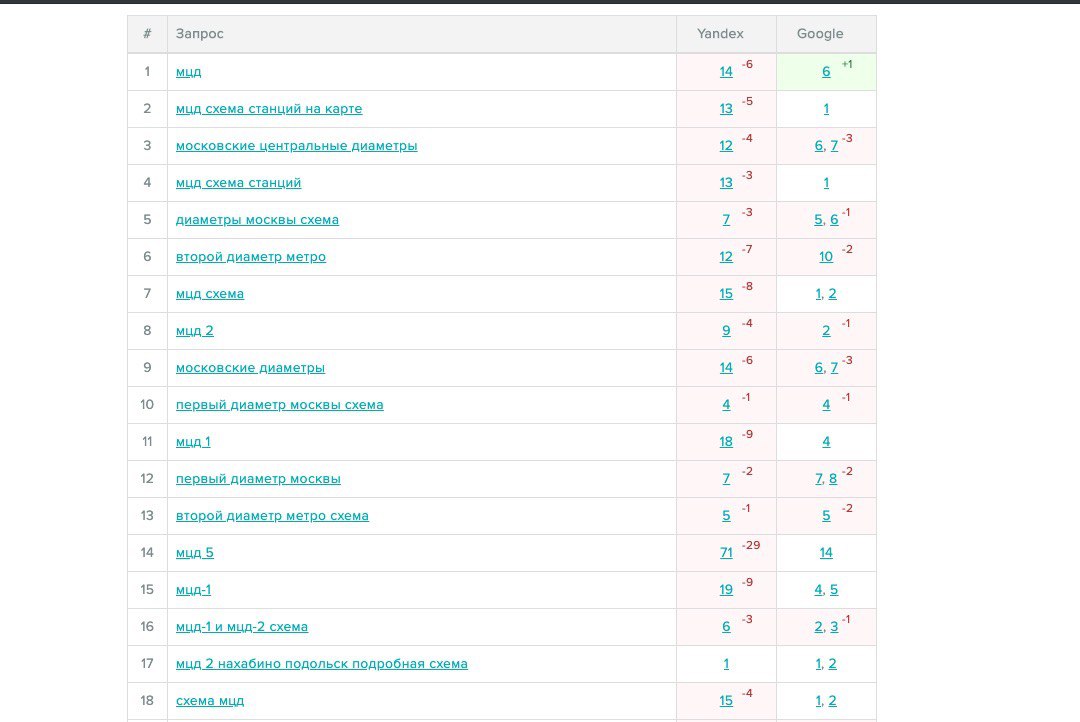Open the "второй диаметр метро" query link

point(251,257)
